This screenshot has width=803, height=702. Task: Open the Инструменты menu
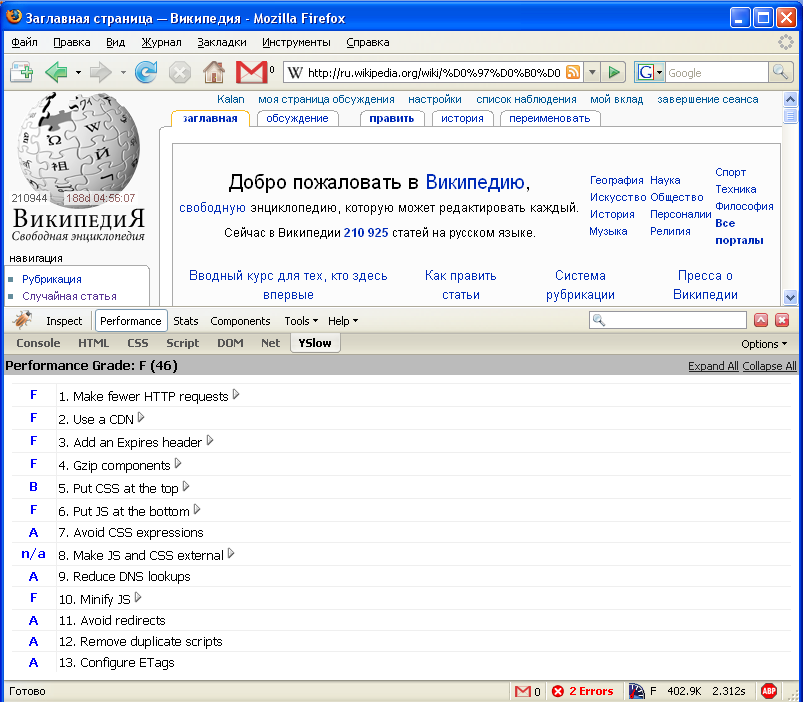tap(296, 42)
